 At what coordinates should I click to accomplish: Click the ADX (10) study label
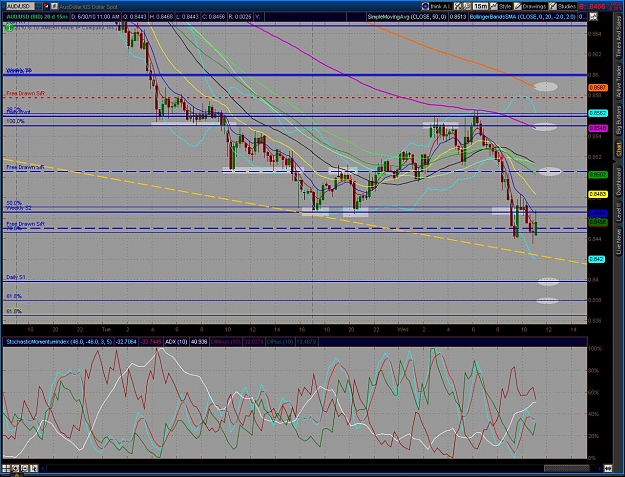click(176, 342)
